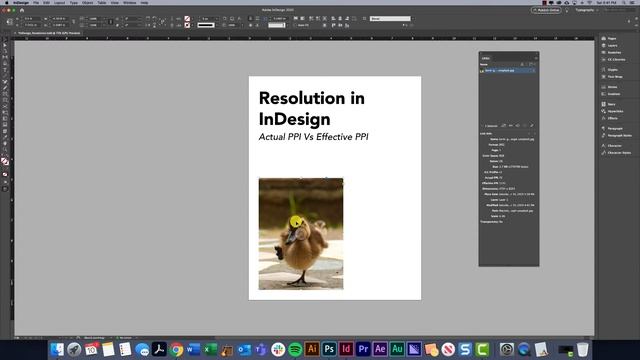Viewport: 640px width, 360px height.
Task: Click Edit Original pencil icon in the Links panel
Action: [x=531, y=126]
